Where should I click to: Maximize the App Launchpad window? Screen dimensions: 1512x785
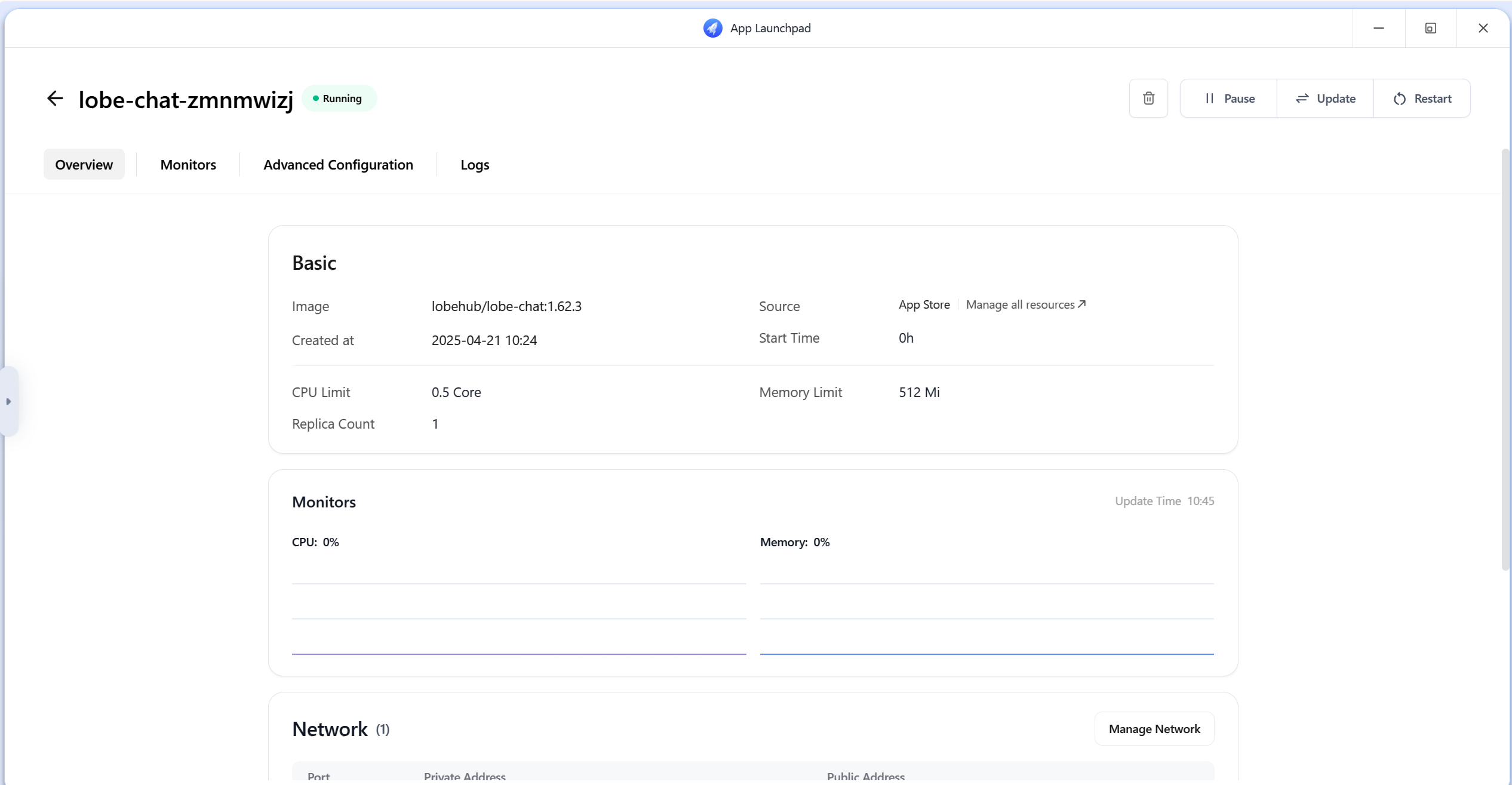(x=1431, y=28)
